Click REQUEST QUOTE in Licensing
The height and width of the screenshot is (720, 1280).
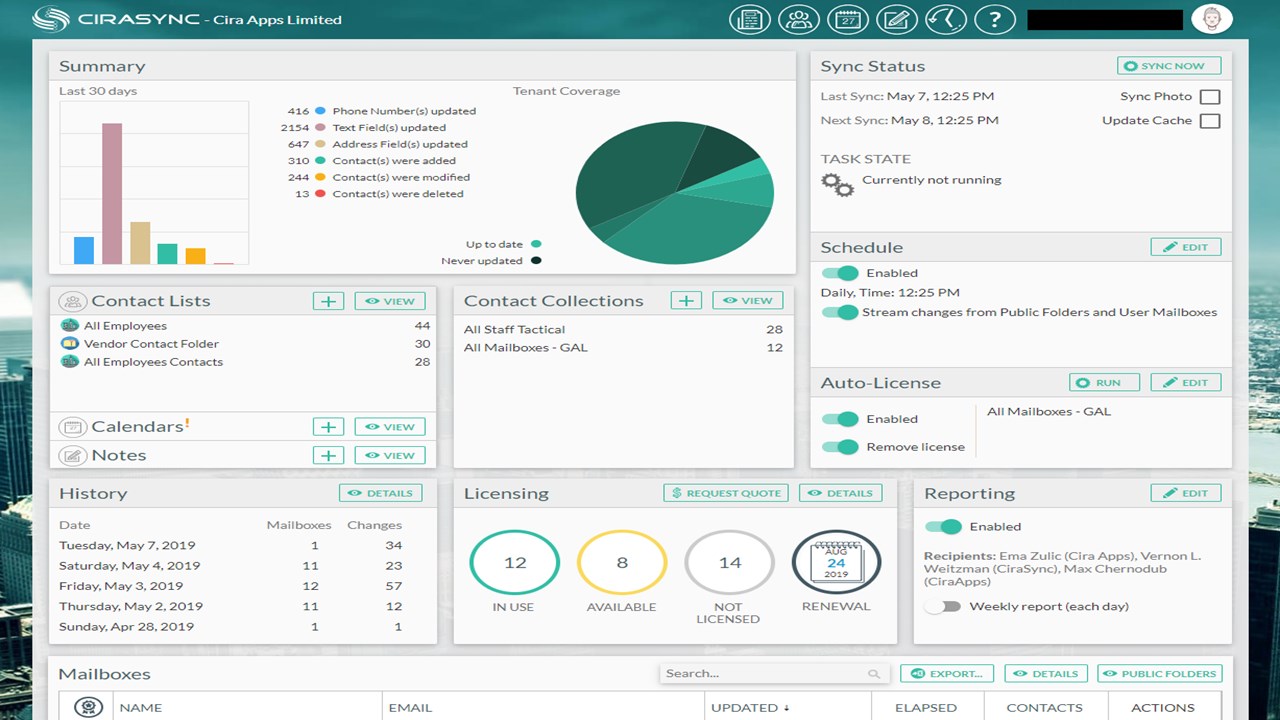(726, 493)
